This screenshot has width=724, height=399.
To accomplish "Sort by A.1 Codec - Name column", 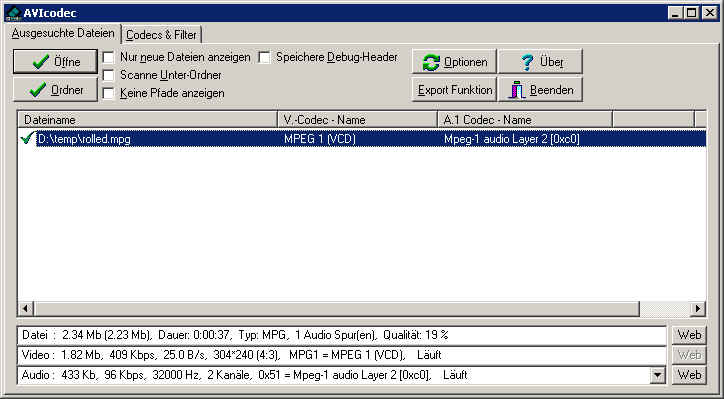I will pyautogui.click(x=525, y=120).
